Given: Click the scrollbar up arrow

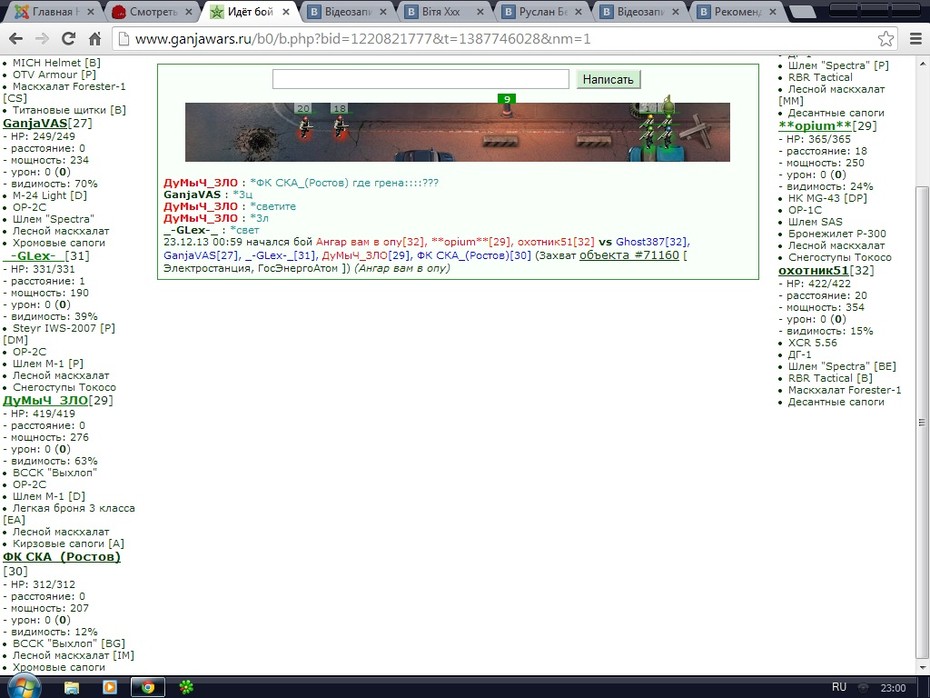Looking at the screenshot, I should 922,63.
